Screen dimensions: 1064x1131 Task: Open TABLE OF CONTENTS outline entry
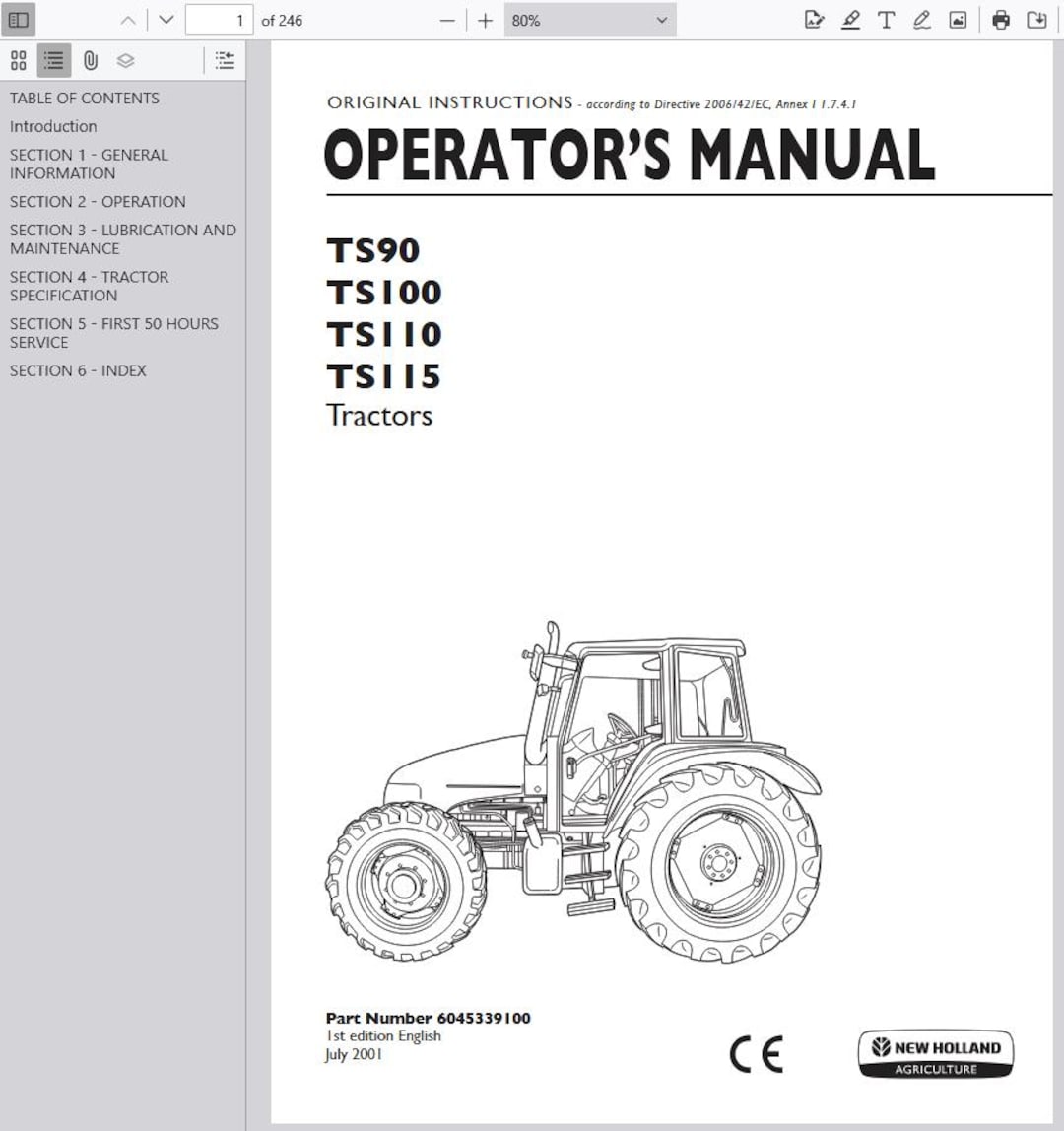pyautogui.click(x=85, y=99)
